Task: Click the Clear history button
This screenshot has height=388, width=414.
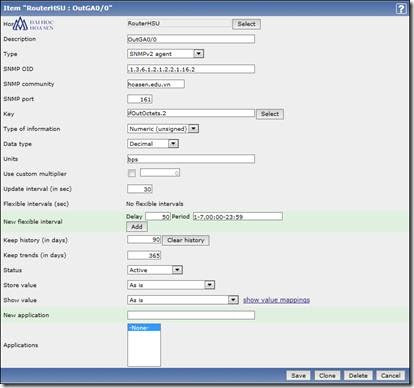Action: coord(186,240)
